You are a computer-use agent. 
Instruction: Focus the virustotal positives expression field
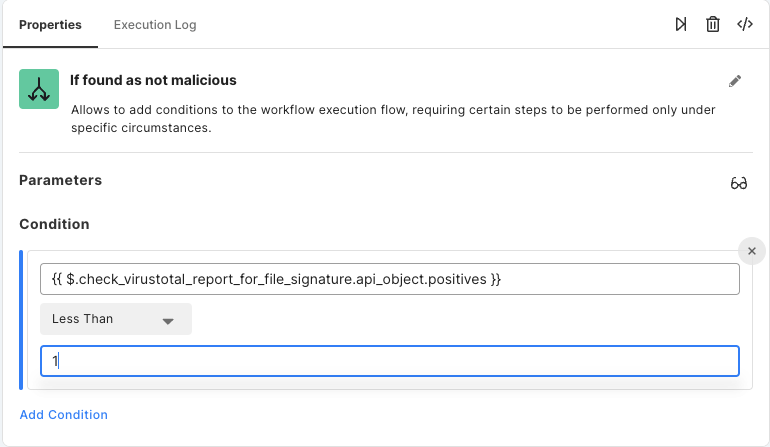pos(389,279)
